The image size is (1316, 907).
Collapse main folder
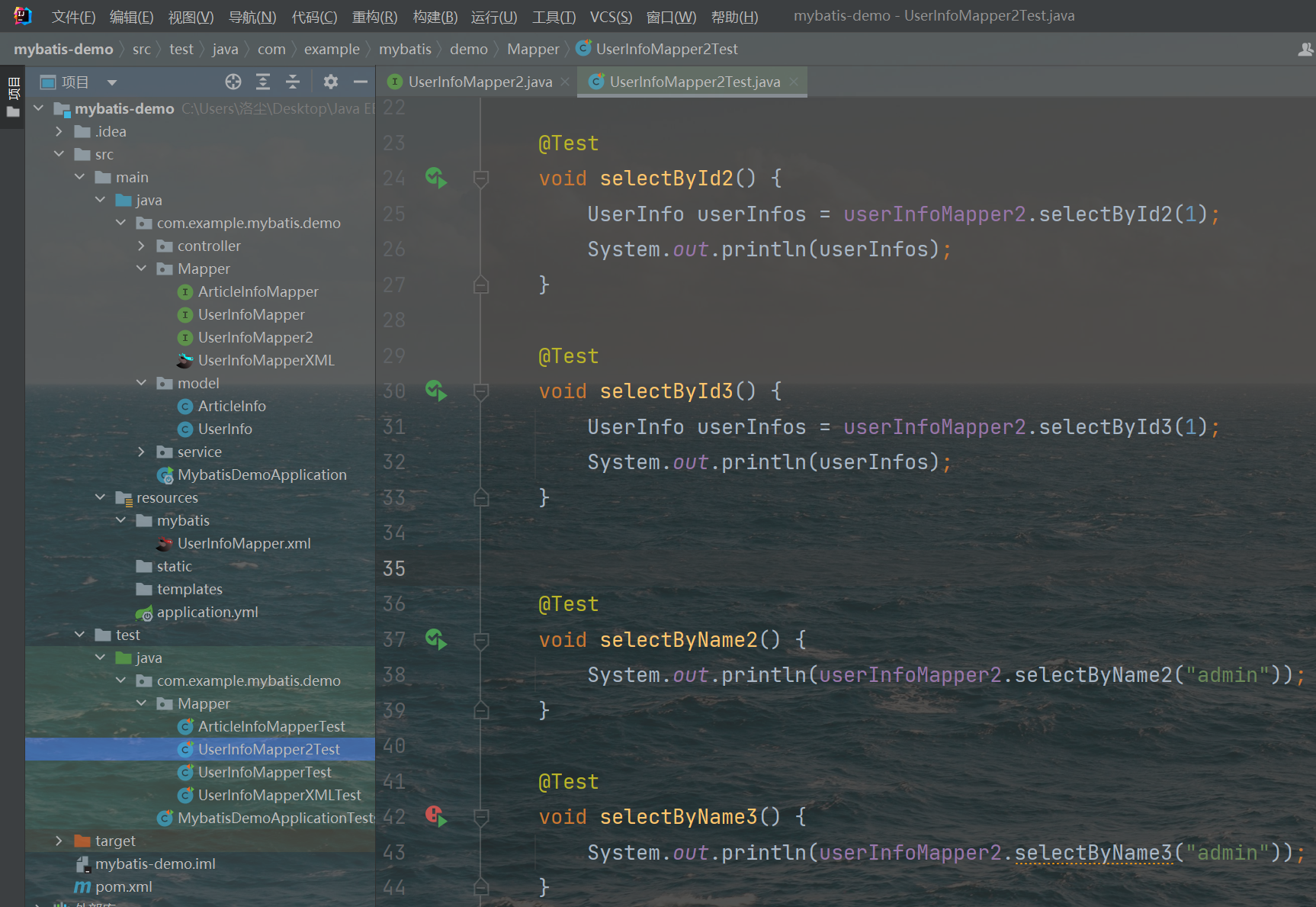point(79,177)
